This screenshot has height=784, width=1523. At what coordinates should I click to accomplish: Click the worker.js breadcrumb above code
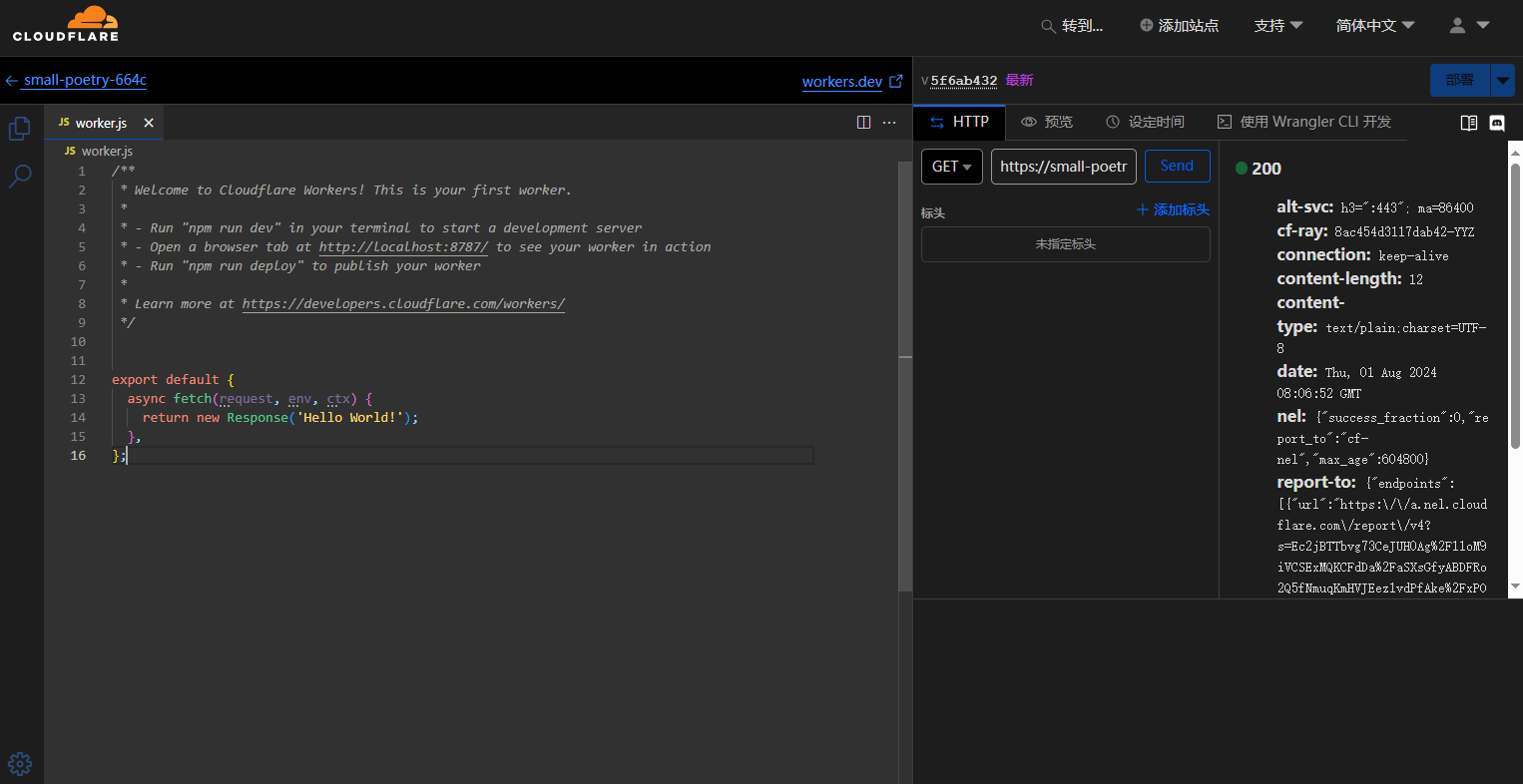tap(98, 151)
